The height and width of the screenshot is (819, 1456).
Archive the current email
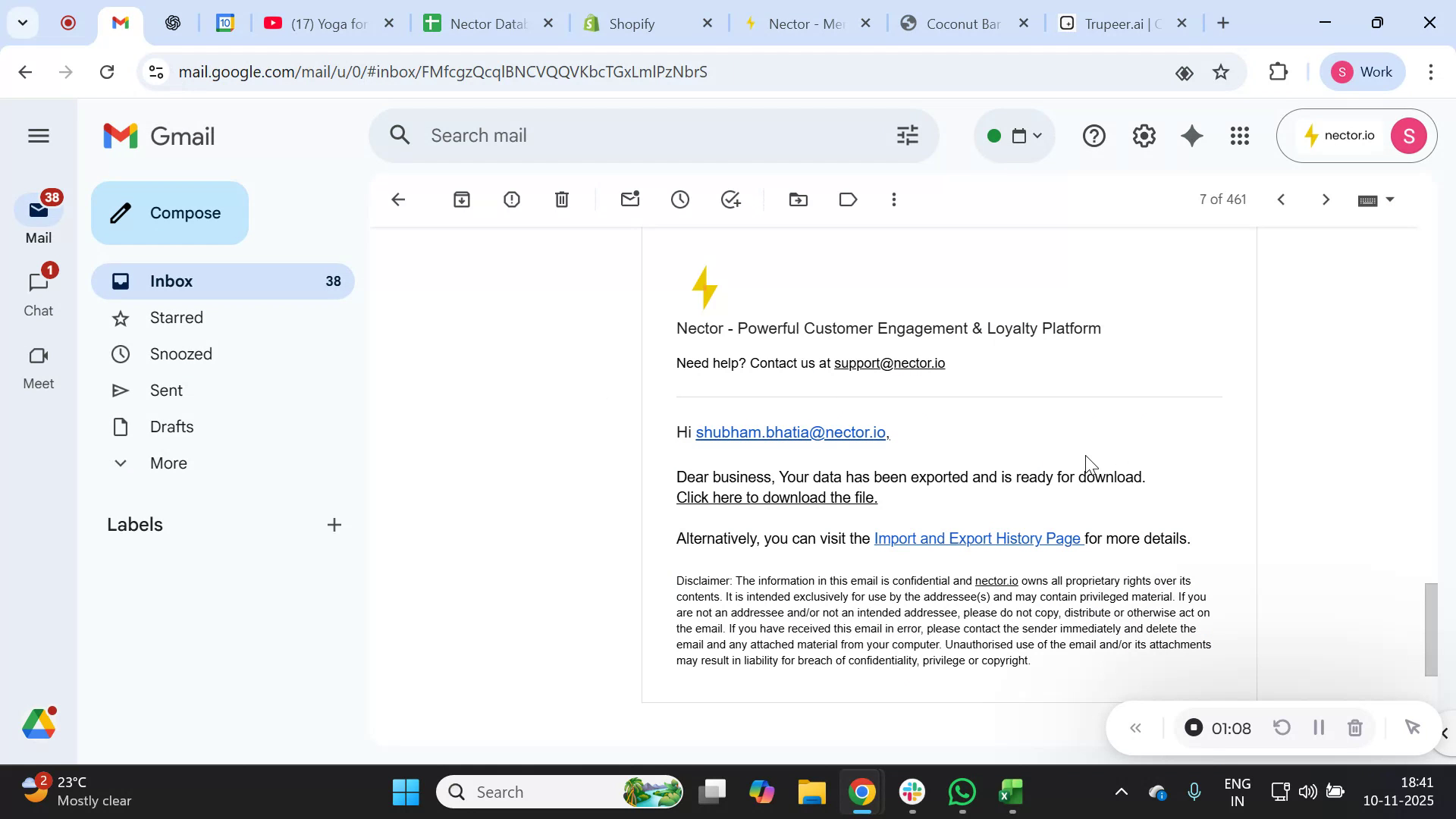462,199
